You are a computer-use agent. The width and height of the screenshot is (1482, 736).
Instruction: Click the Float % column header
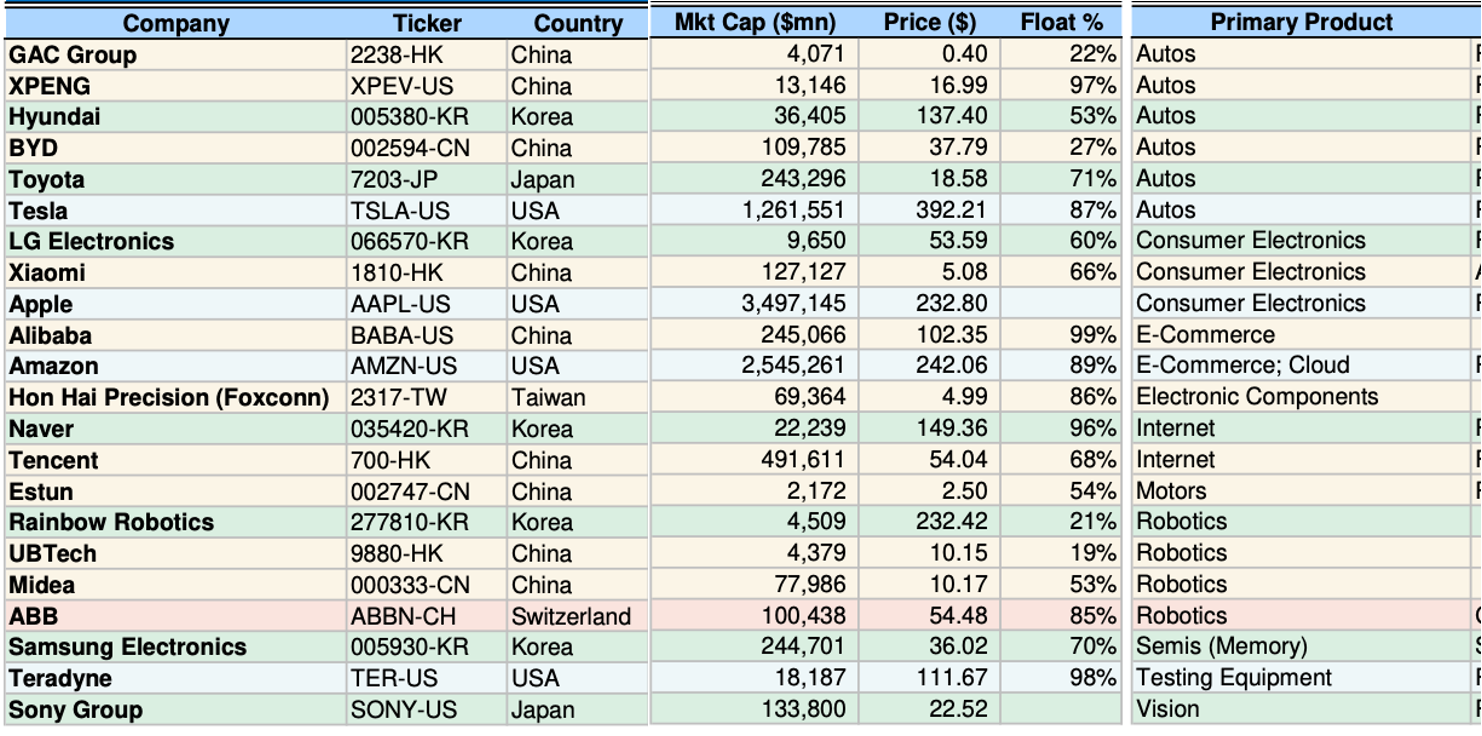click(1062, 22)
